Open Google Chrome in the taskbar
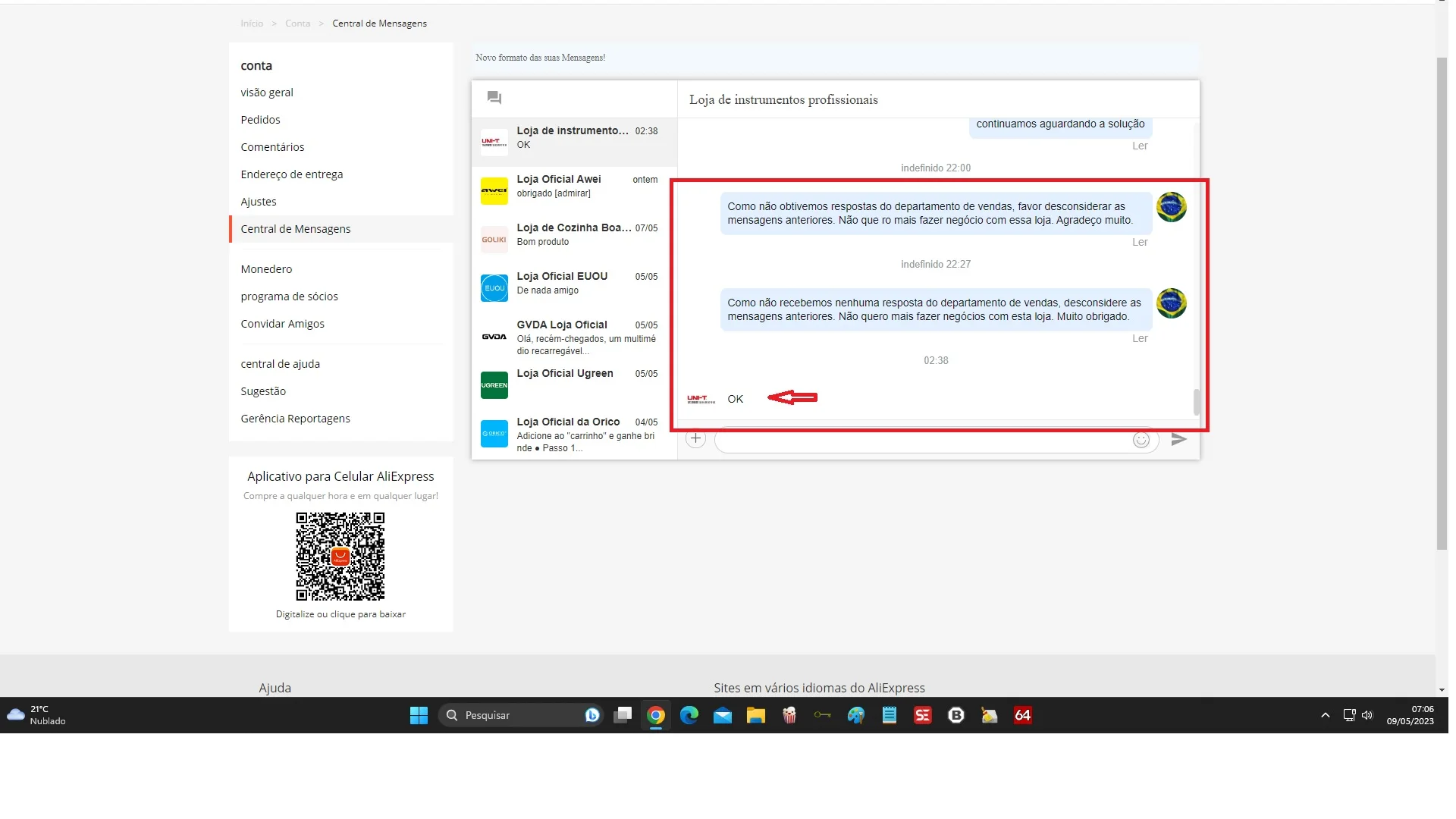Viewport: 1456px width, 819px height. [x=656, y=715]
